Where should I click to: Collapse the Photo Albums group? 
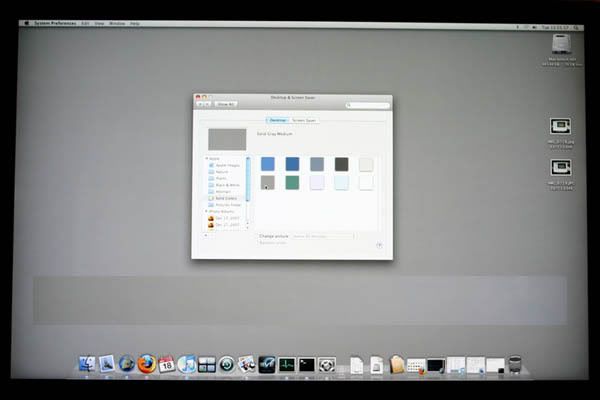click(x=207, y=211)
